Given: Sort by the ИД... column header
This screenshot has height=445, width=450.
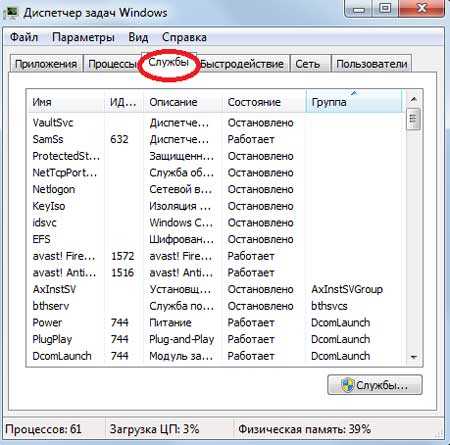Looking at the screenshot, I should pos(123,102).
